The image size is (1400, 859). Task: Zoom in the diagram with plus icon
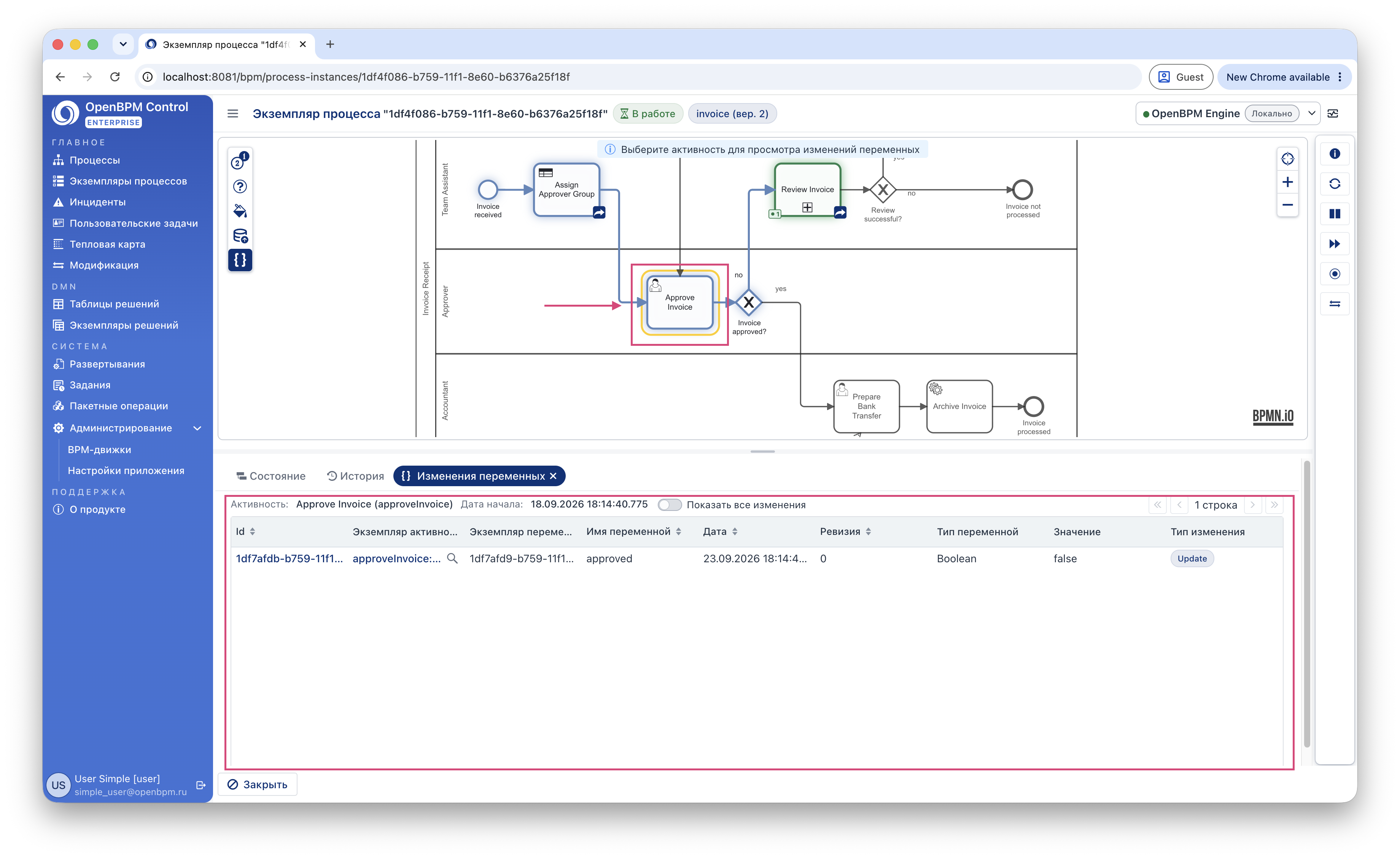1287,182
